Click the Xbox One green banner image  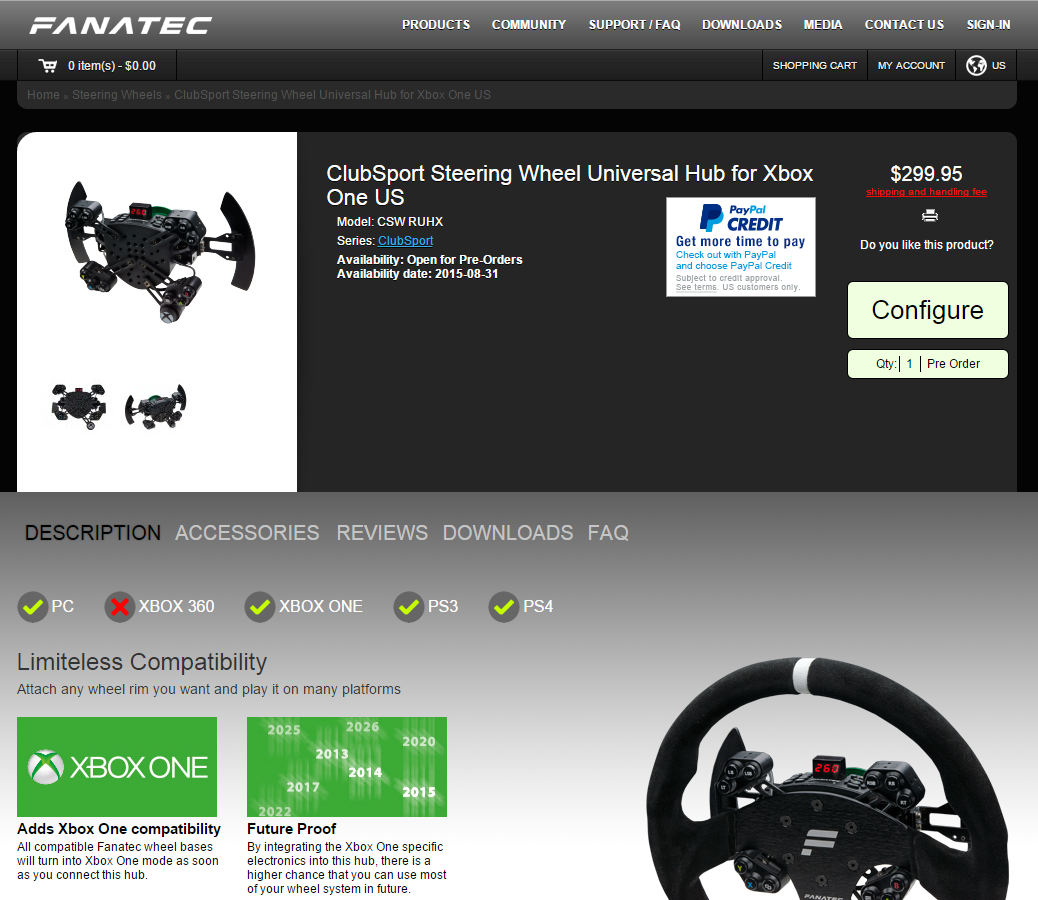(x=117, y=767)
